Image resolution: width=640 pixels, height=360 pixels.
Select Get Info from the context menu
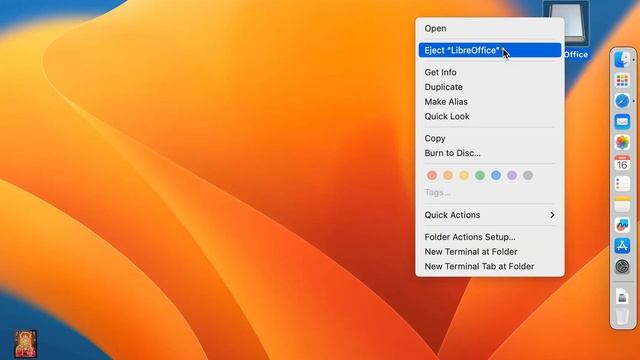pyautogui.click(x=490, y=72)
